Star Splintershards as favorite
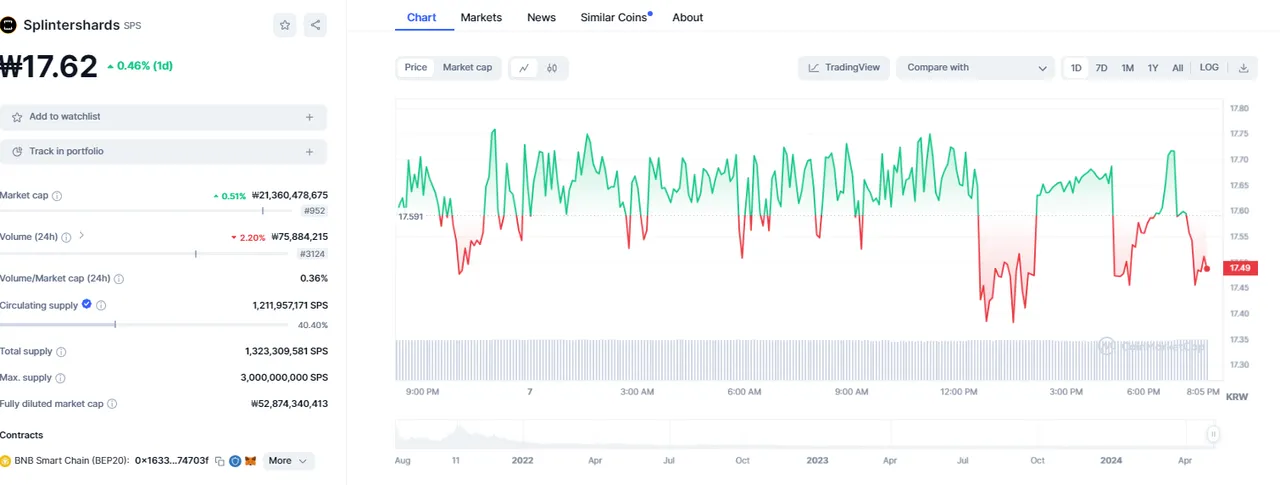This screenshot has height=485, width=1280. click(285, 25)
